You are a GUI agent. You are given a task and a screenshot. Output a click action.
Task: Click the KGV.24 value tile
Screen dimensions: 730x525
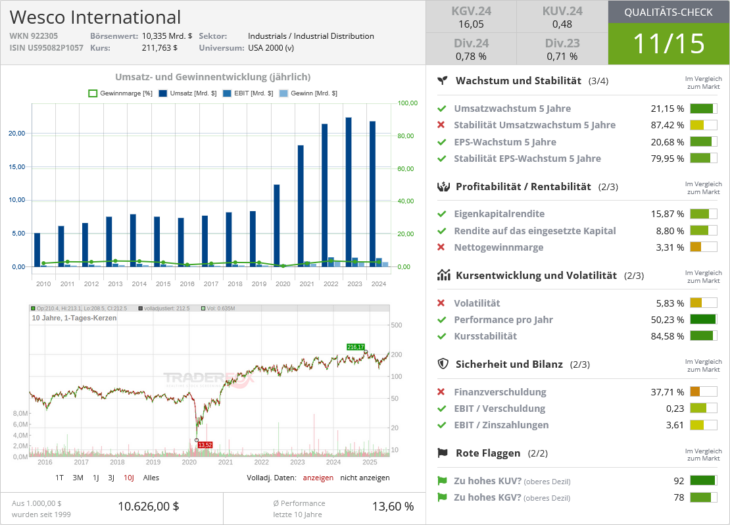(471, 17)
